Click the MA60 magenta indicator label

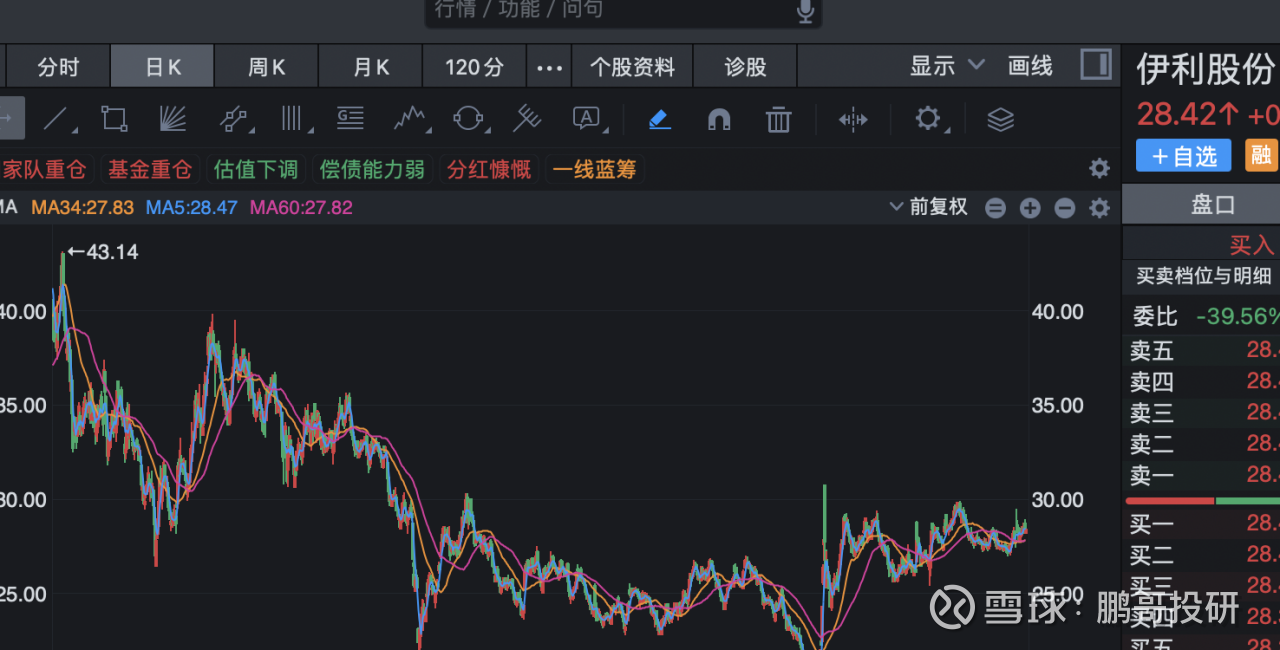301,207
